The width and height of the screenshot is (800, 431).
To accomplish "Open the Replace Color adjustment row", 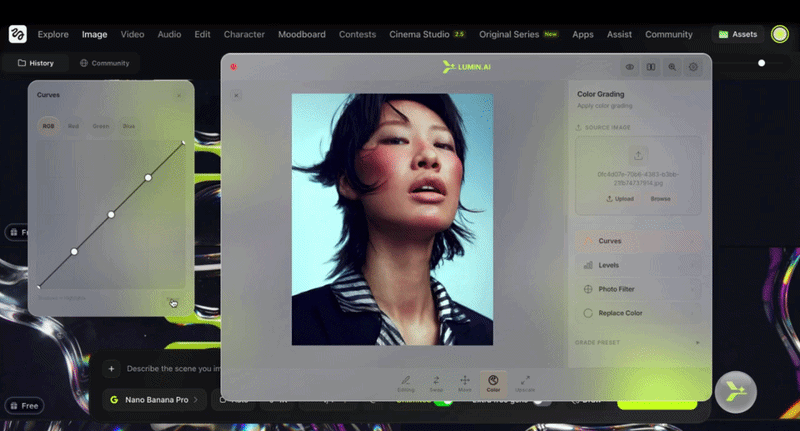I will [x=638, y=313].
